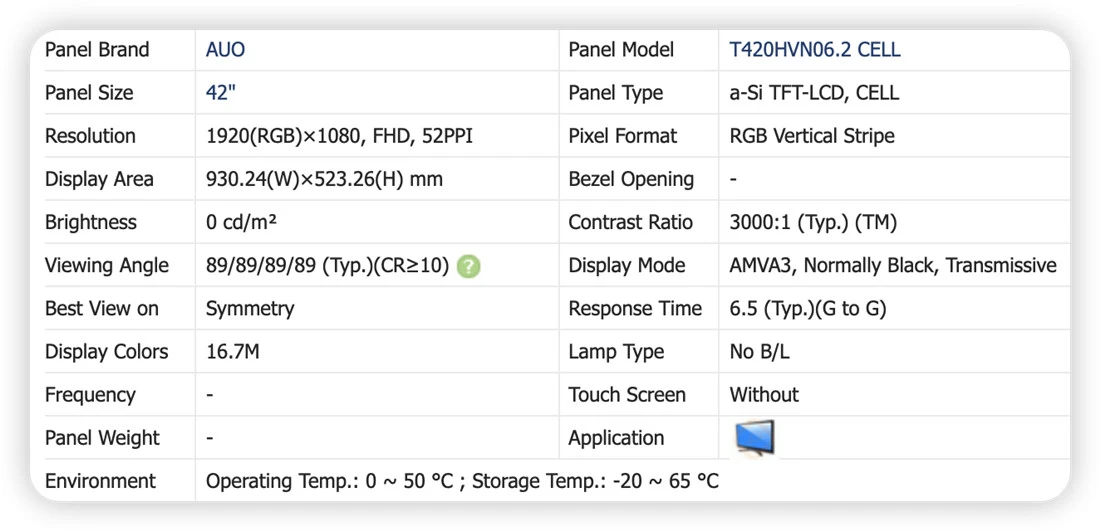Select the 'Panel Type' label
Image resolution: width=1100 pixels, height=531 pixels.
tap(615, 93)
